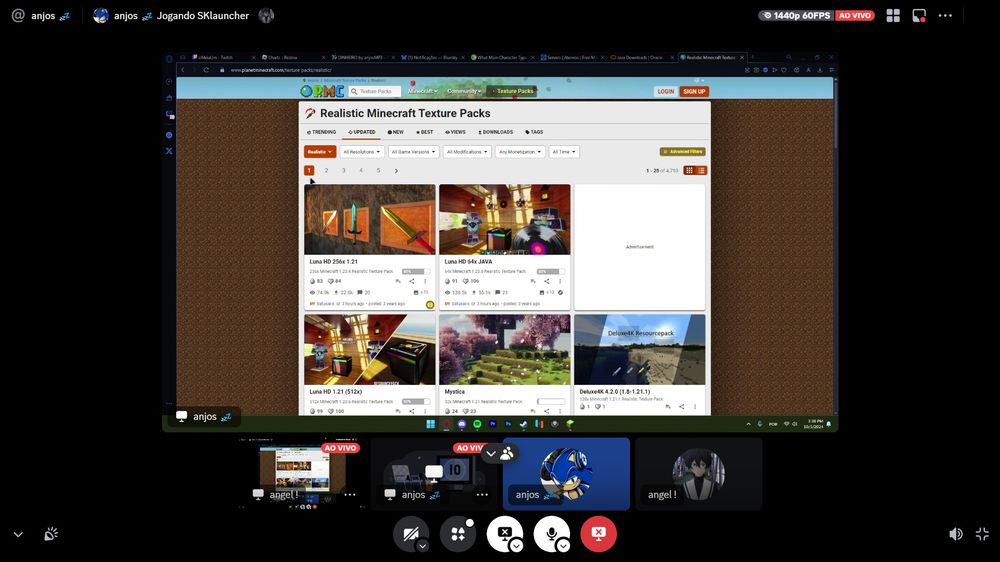The image size is (1000, 562).
Task: Click the Windows Start button in streamed taskbar
Action: click(430, 424)
